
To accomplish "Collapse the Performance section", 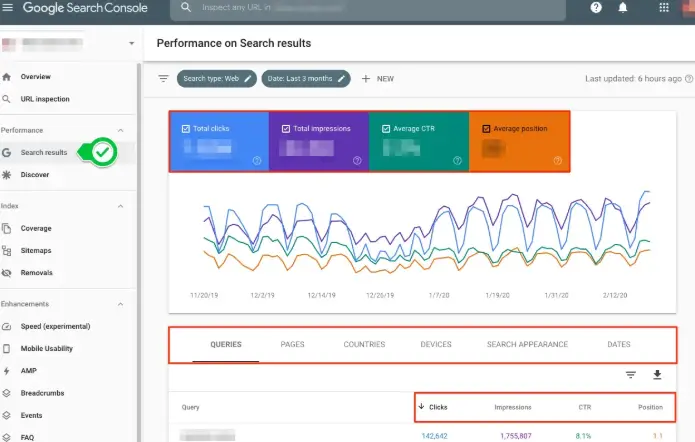I will [x=121, y=130].
